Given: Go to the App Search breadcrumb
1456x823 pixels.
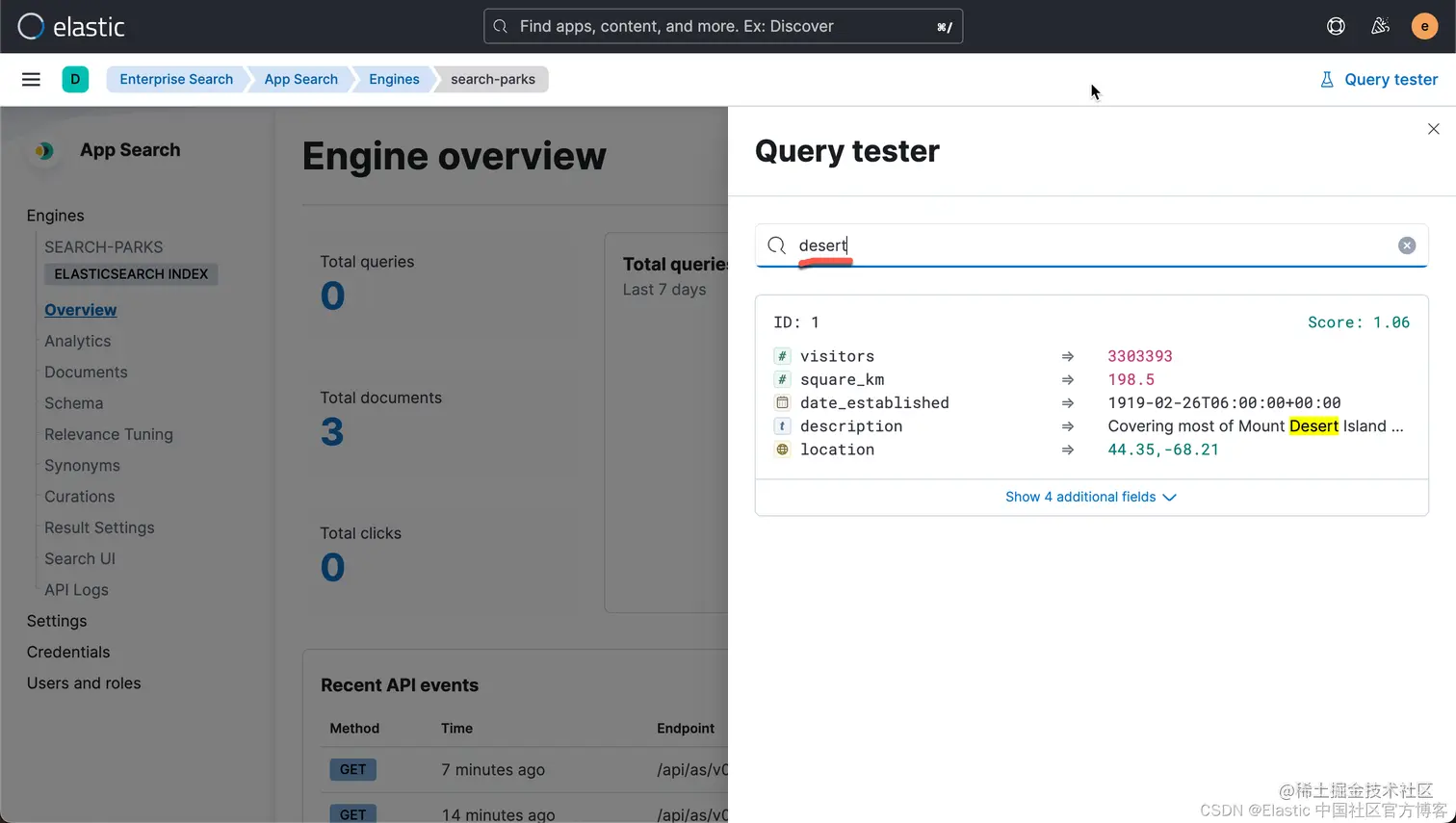Looking at the screenshot, I should [301, 79].
